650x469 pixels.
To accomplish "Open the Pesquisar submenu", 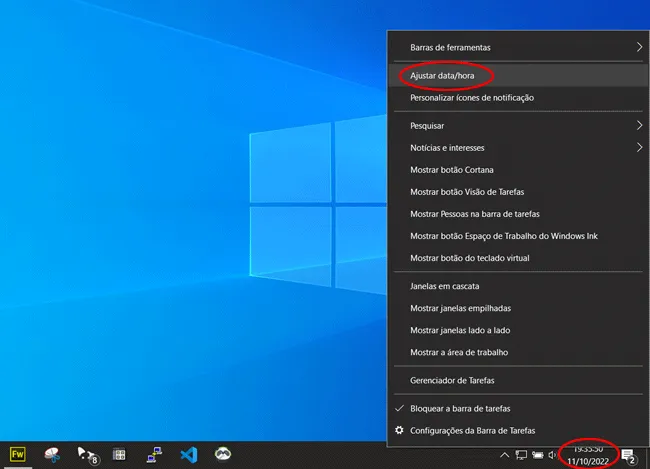I will [x=518, y=126].
